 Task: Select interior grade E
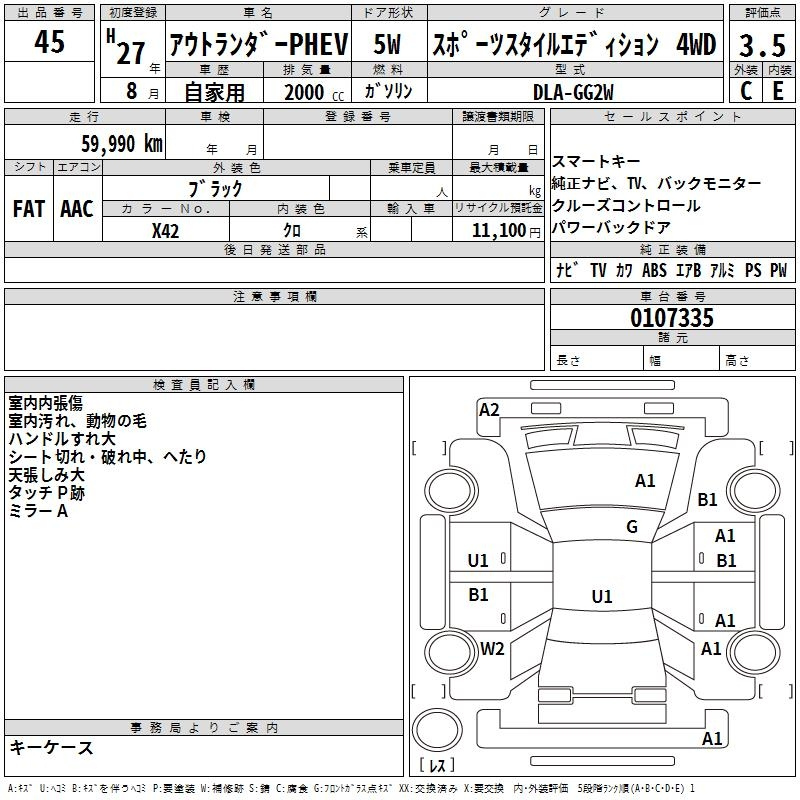tap(778, 91)
